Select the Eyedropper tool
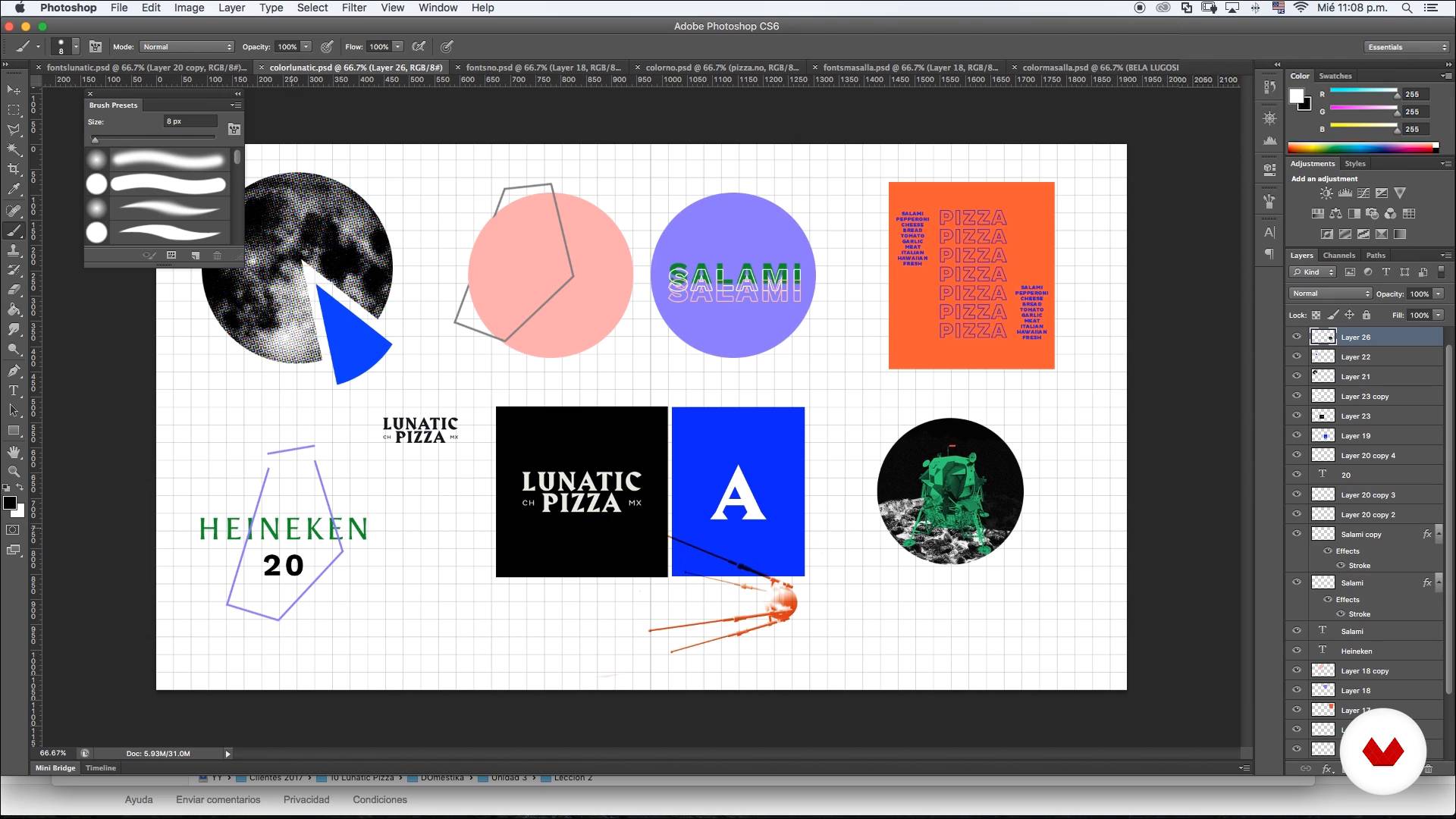 tap(14, 190)
